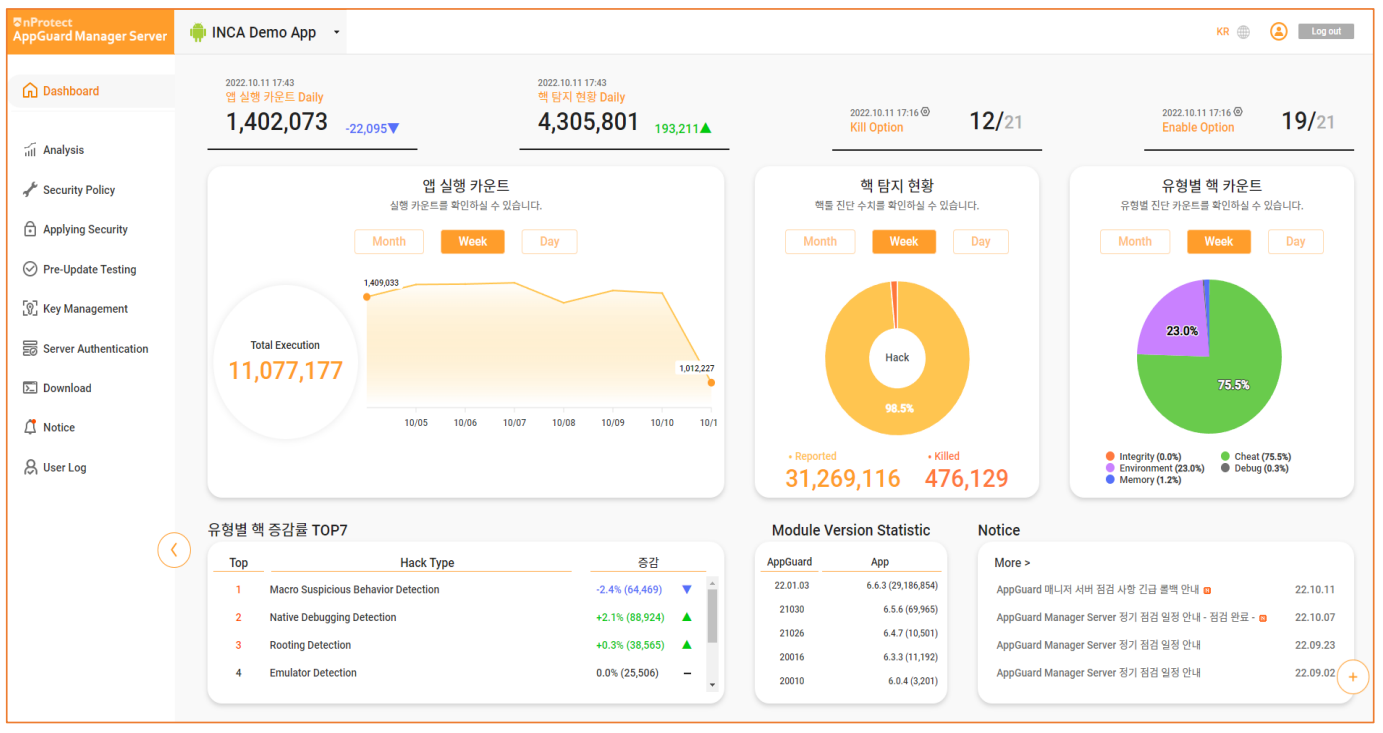Click the Notice bell icon
This screenshot has height=733, width=1383.
tap(30, 427)
